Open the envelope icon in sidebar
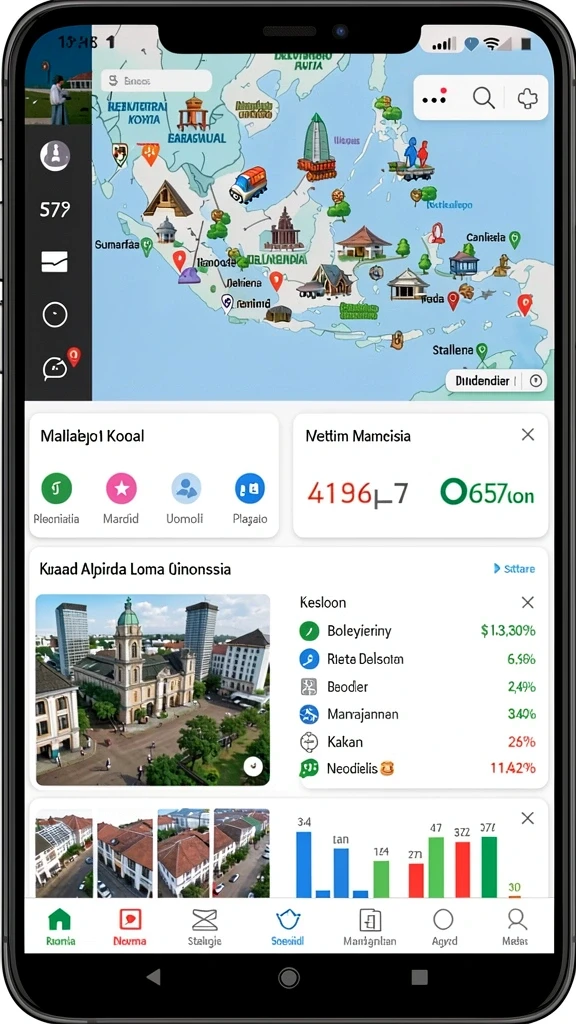 pos(55,262)
